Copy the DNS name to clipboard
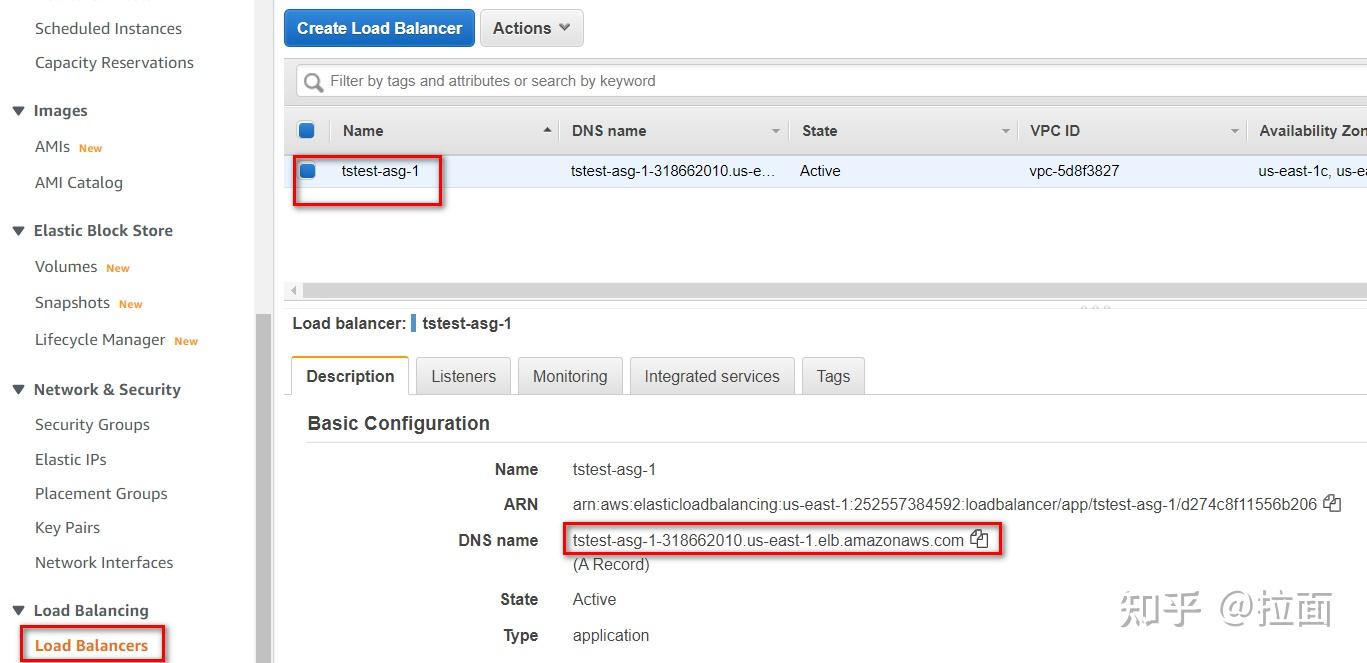Screen dimensions: 1367x663 point(979,540)
